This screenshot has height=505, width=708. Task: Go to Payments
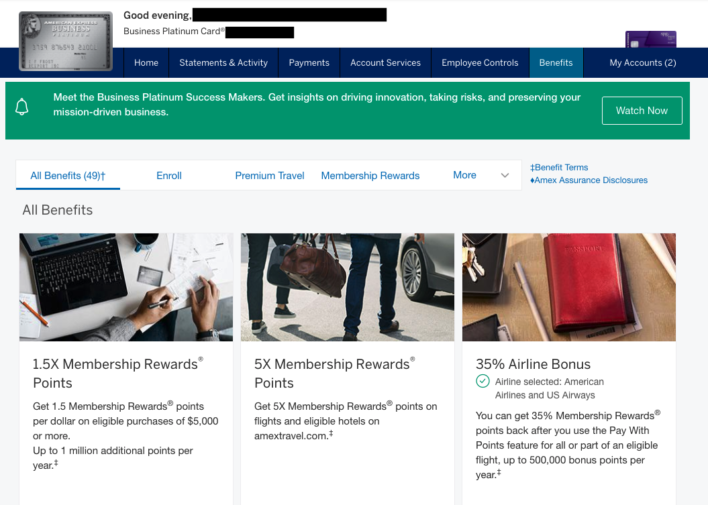coord(309,63)
